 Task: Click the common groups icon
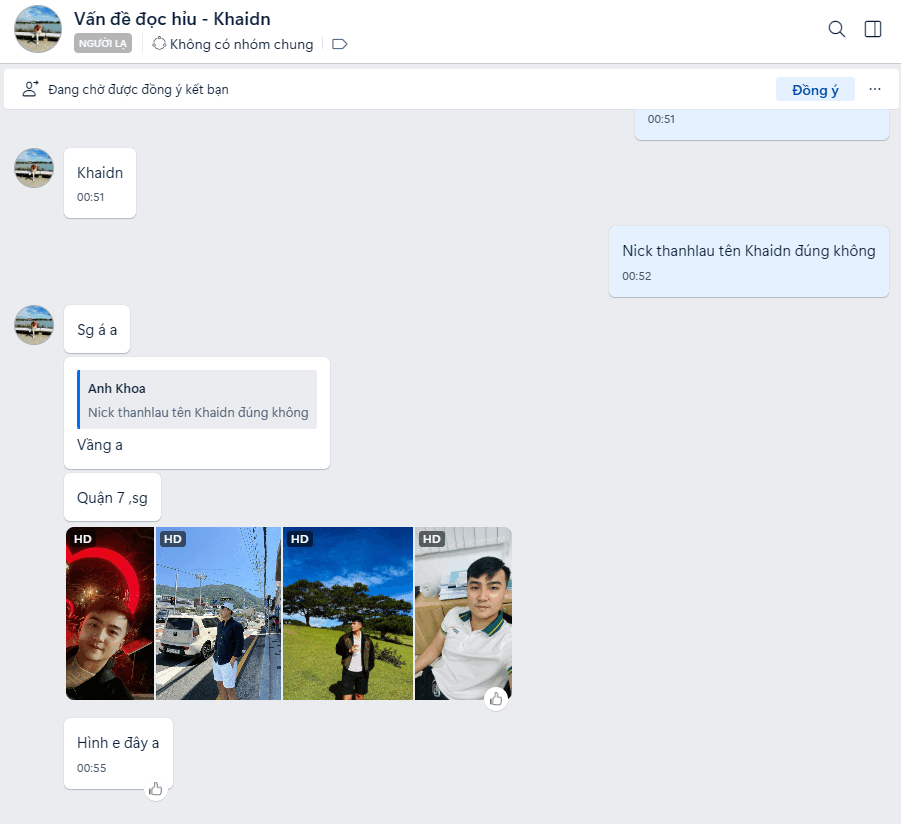coord(159,44)
